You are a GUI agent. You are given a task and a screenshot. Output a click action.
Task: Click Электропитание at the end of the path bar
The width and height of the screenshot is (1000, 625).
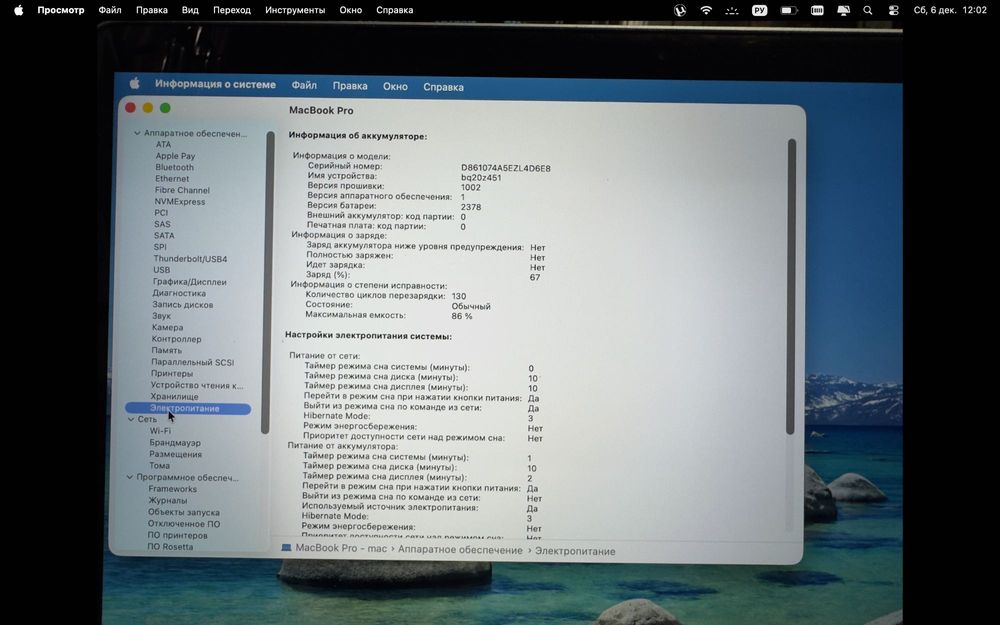click(x=575, y=551)
